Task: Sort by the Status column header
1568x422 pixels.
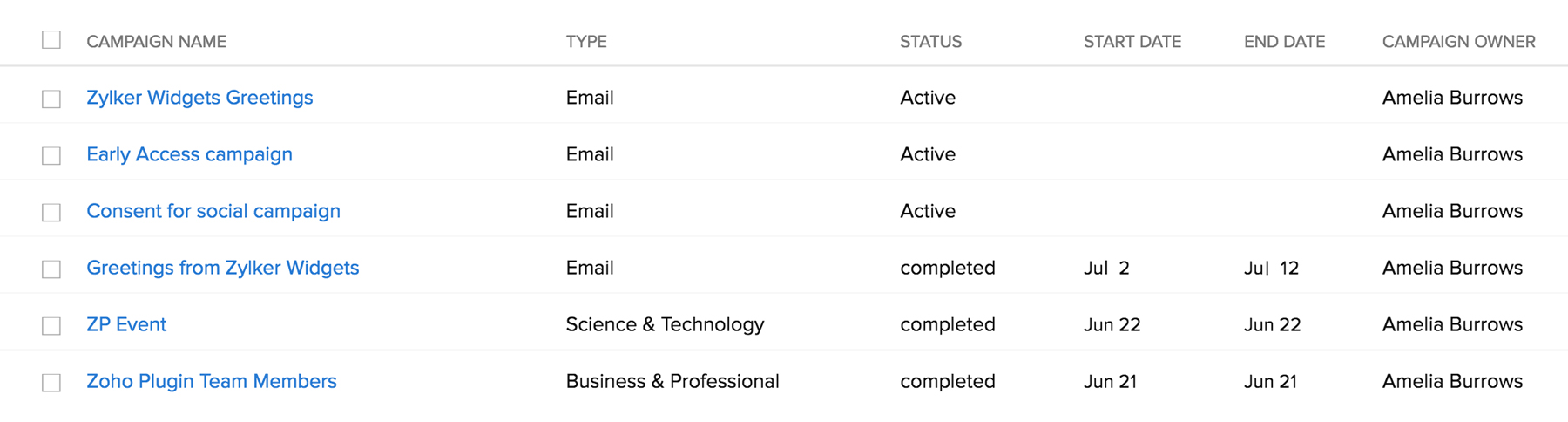Action: pos(930,42)
